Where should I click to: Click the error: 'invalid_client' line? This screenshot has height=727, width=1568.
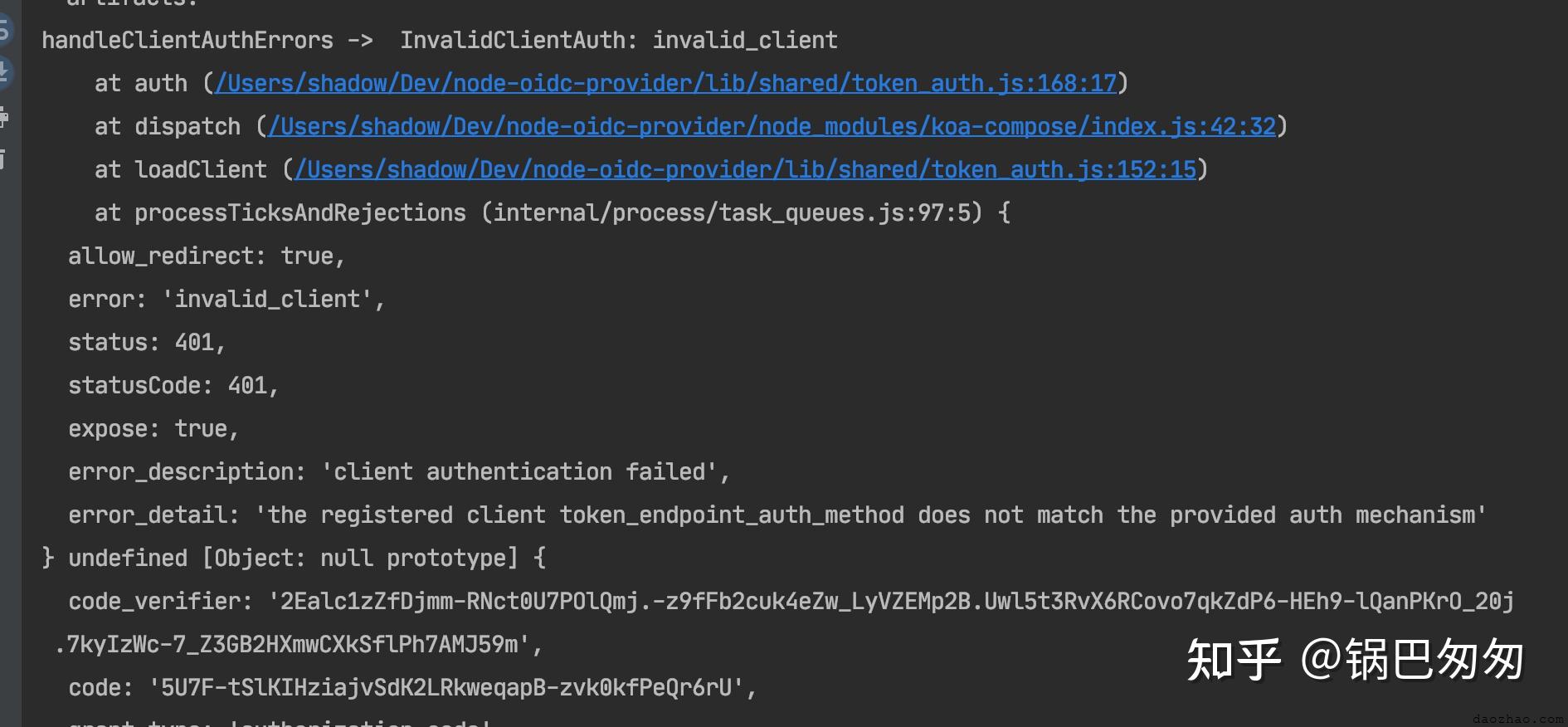coord(226,299)
